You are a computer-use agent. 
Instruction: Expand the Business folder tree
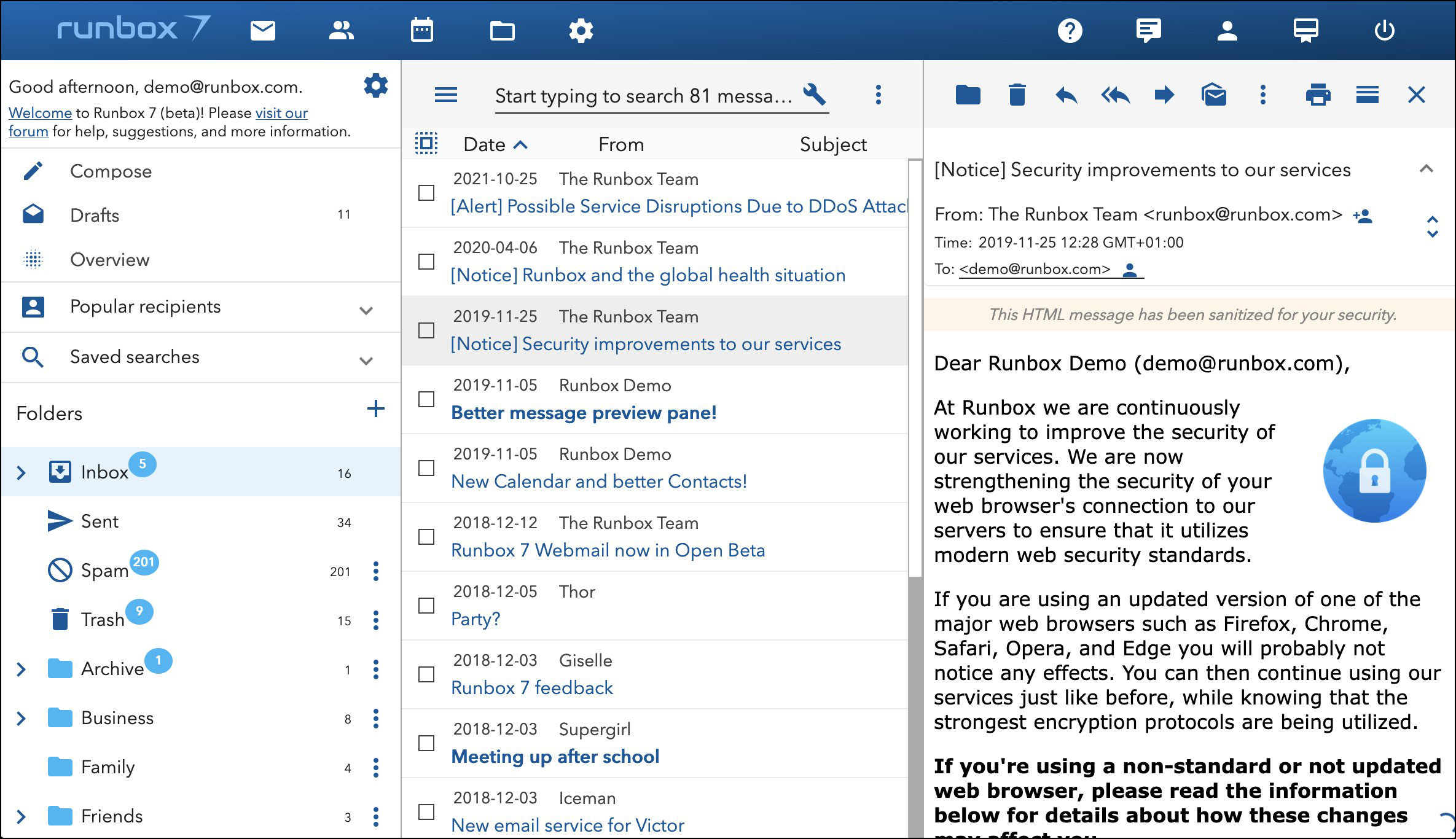click(x=21, y=718)
